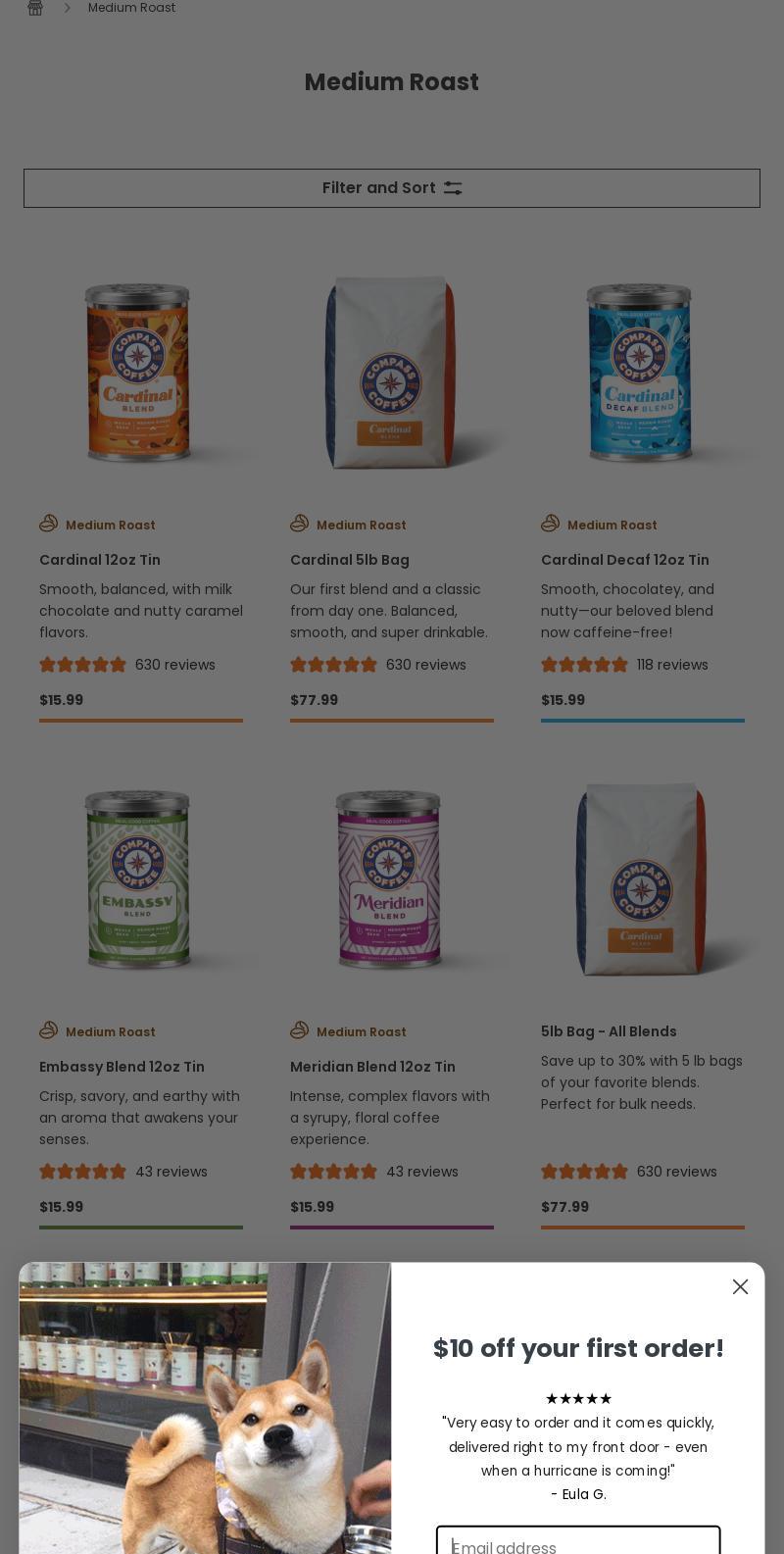Click the coffee bean icon for Meridian Blend 12oz Tin
784x1554 pixels.
(x=299, y=1030)
